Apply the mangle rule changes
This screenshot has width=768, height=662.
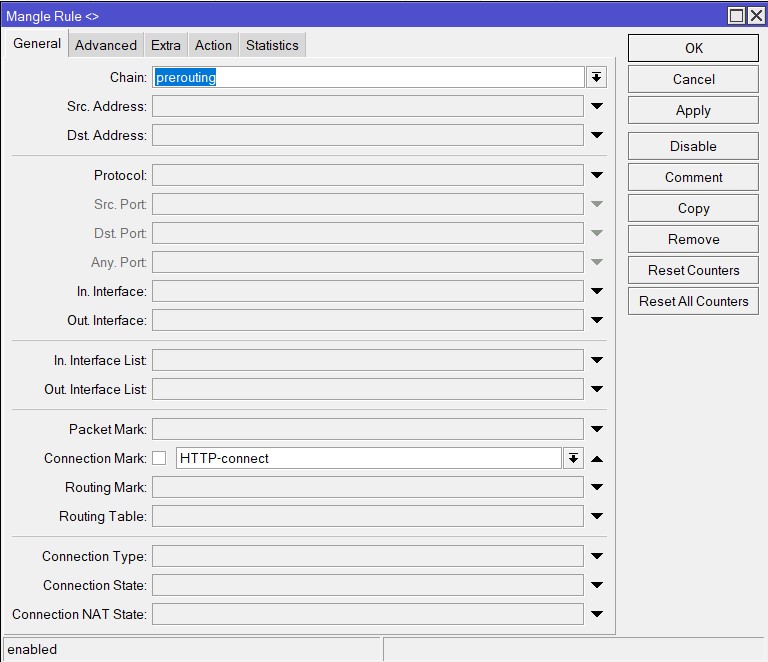[x=693, y=110]
